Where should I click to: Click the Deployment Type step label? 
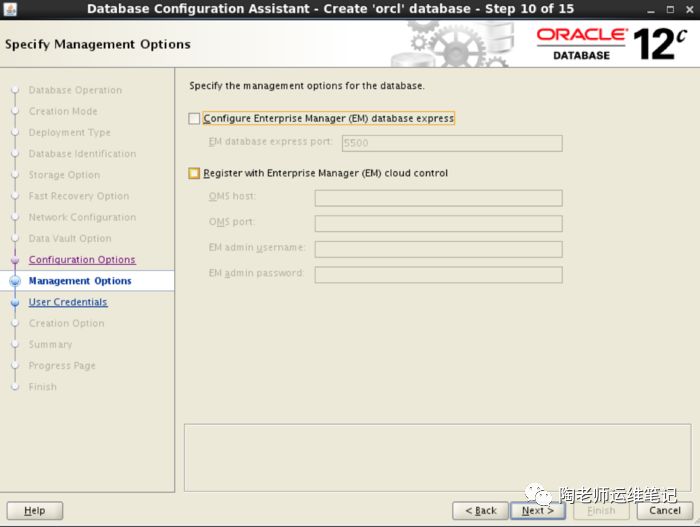point(69,133)
